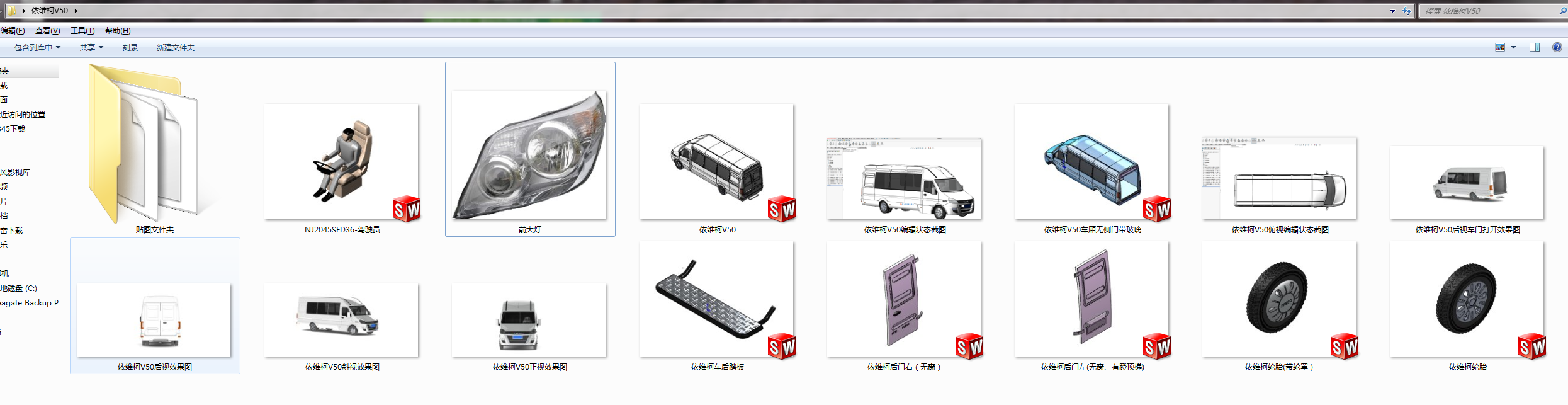
Task: Select the 依维柯V50俯视编辑状态截图 thumbnail
Action: [x=1280, y=179]
